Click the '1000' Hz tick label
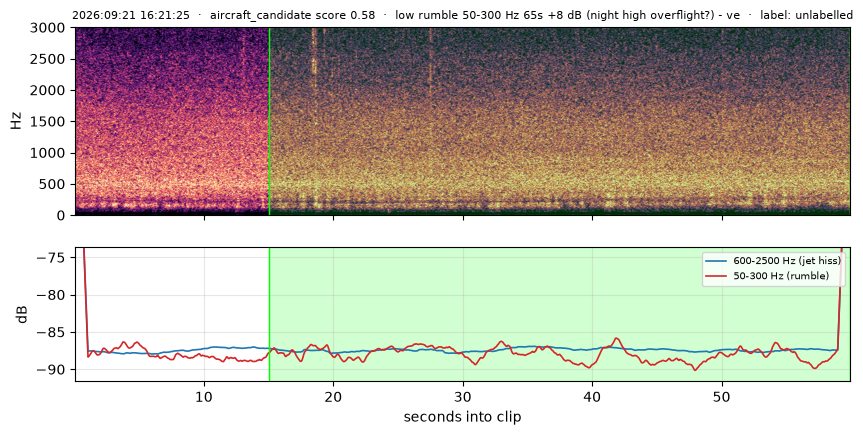Viewport: 863px width, 435px height. pos(50,153)
